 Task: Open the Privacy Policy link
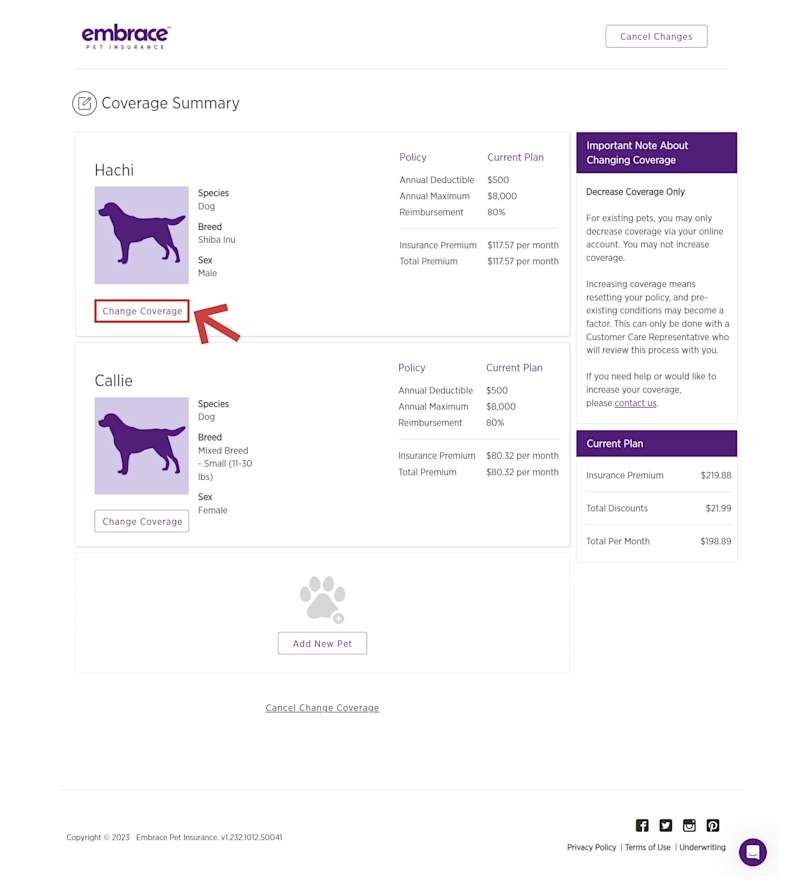coord(591,847)
